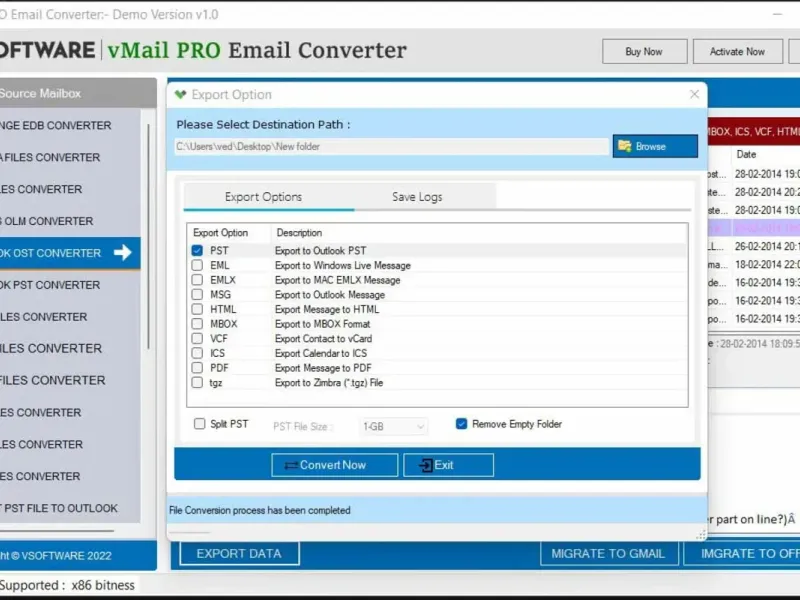Click the IMGRATE TO OFF... button
This screenshot has width=800, height=600.
[742, 554]
